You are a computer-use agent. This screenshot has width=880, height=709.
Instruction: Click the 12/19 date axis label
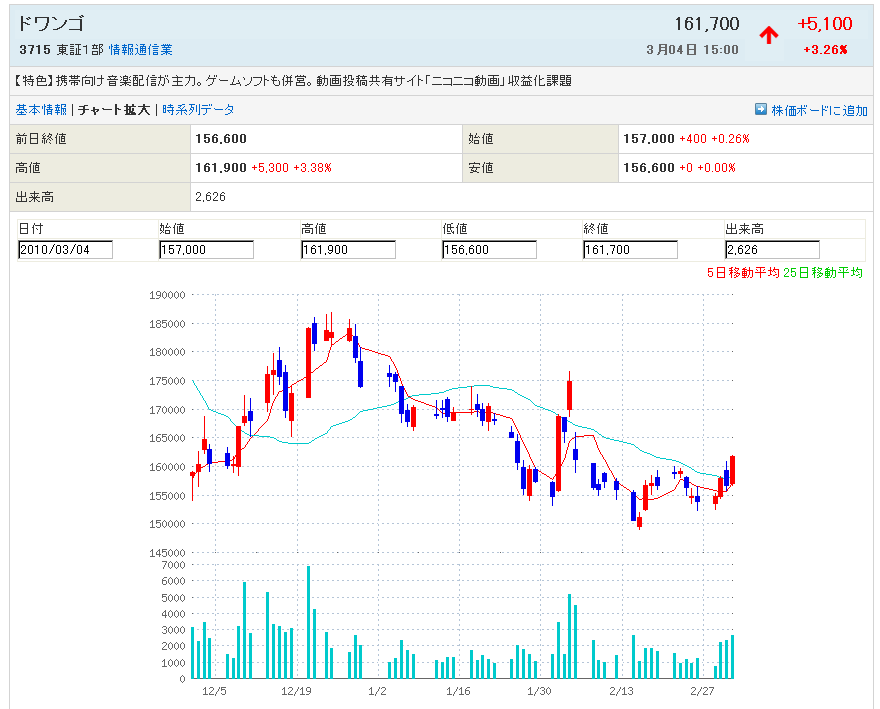(296, 691)
